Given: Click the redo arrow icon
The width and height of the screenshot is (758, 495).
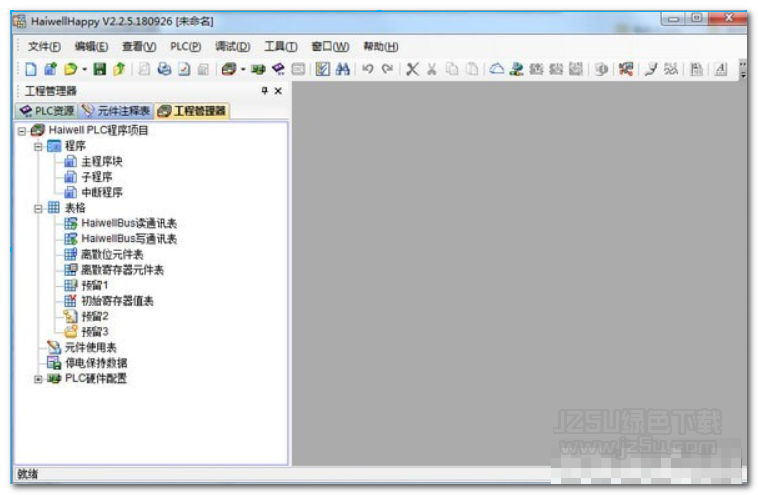Looking at the screenshot, I should click(387, 69).
